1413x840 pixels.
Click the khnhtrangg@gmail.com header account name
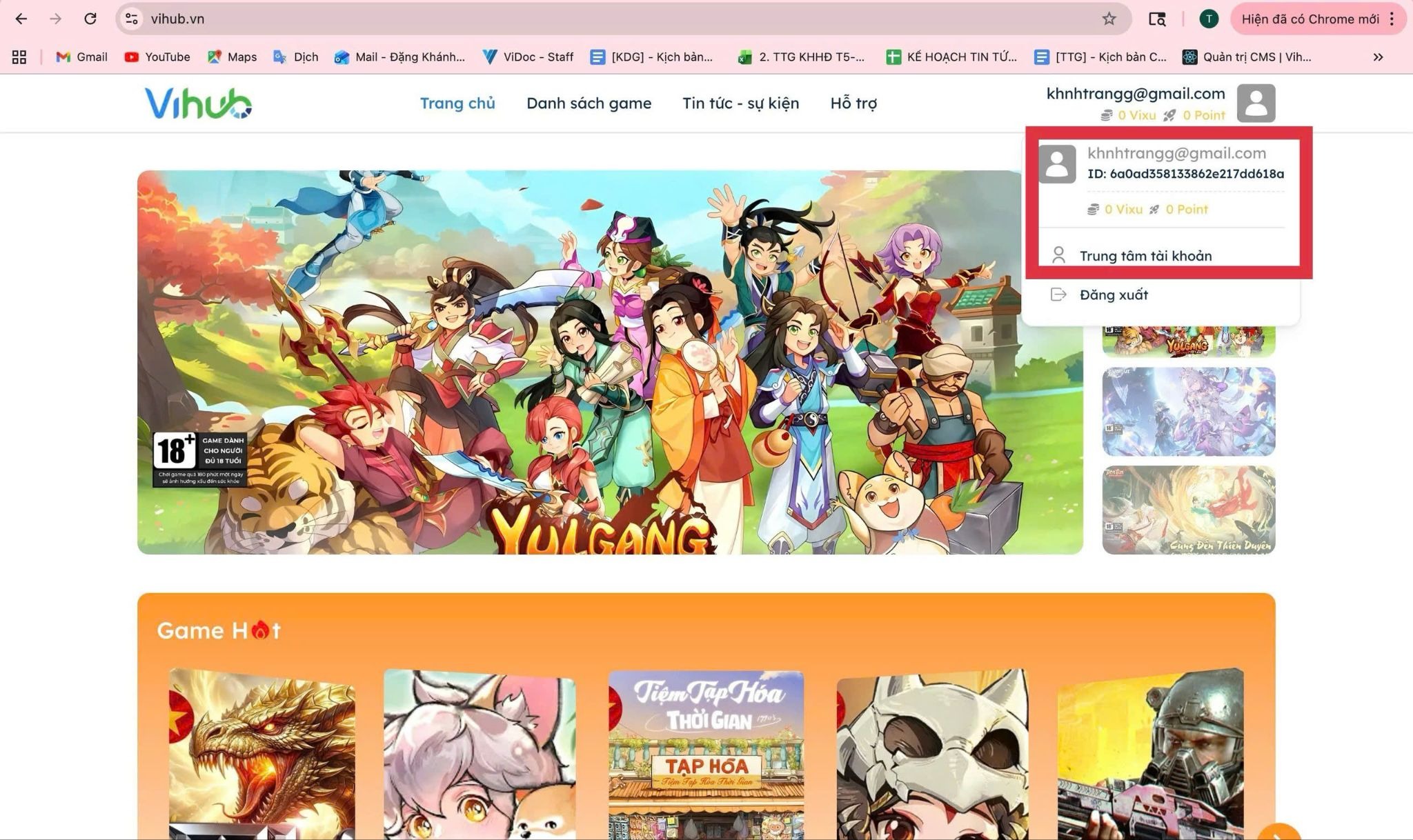point(1136,94)
